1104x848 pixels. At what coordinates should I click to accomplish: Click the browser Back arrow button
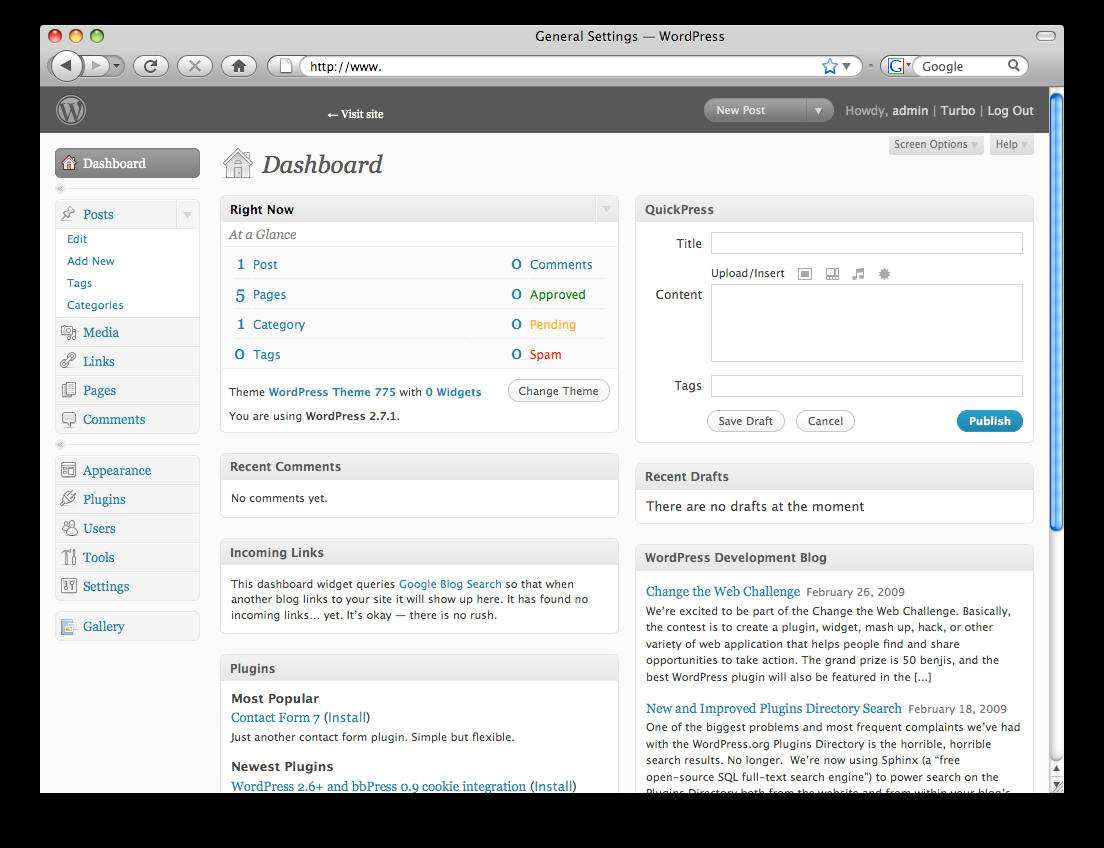(x=65, y=66)
